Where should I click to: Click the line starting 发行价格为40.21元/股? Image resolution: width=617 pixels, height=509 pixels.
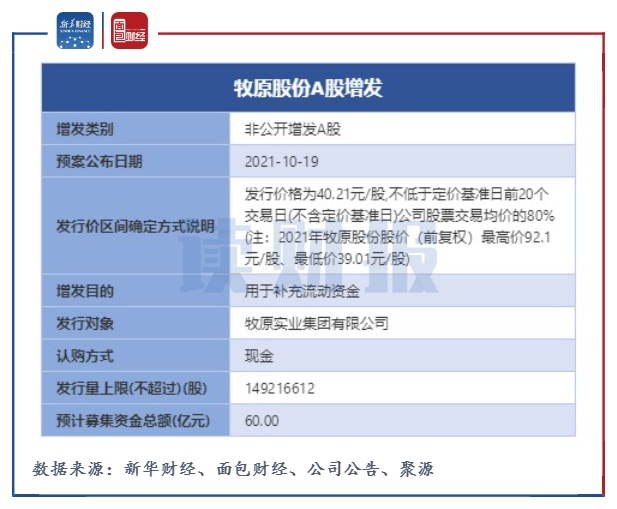(397, 194)
